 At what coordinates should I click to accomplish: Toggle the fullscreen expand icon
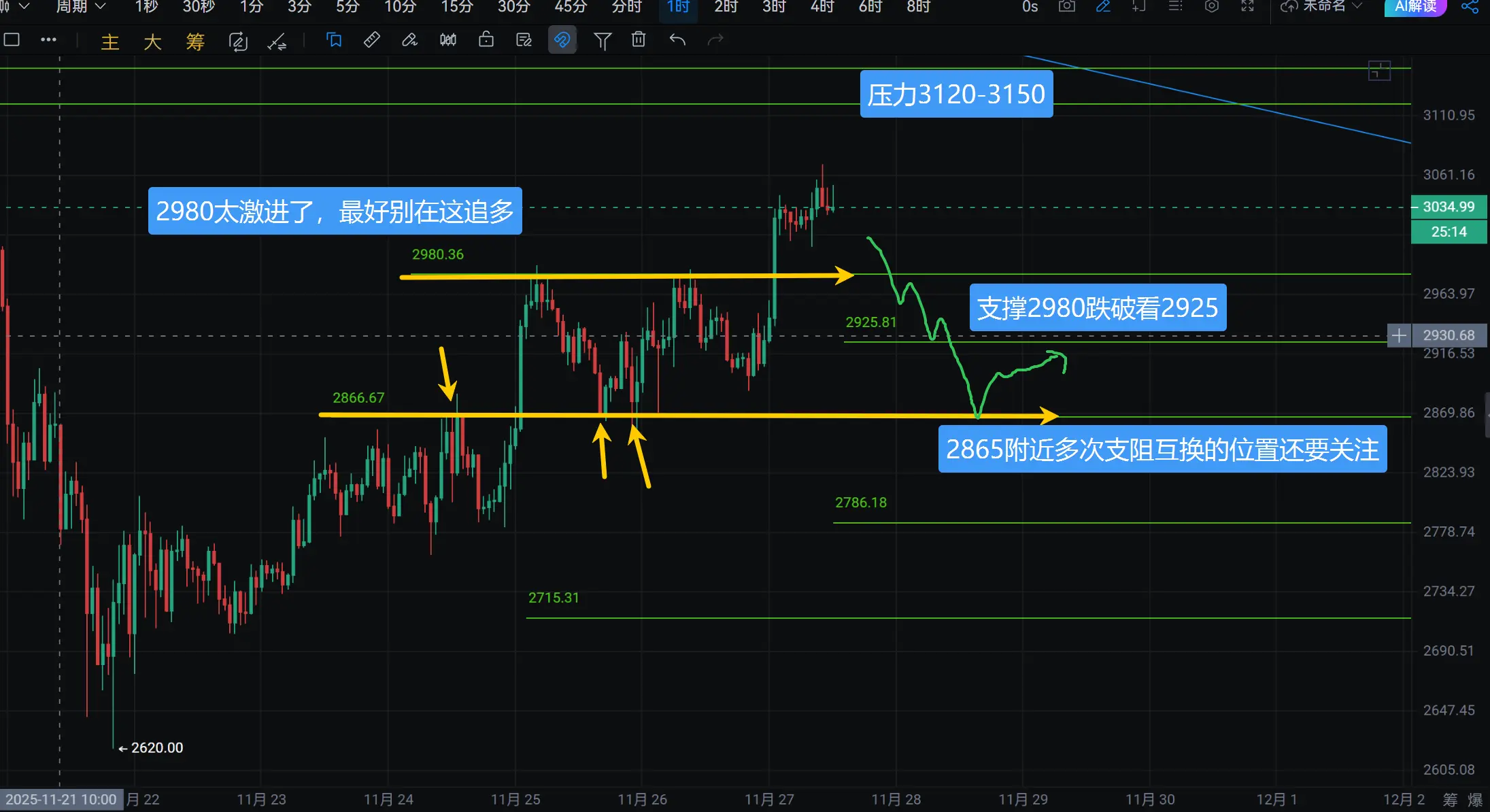[1247, 7]
